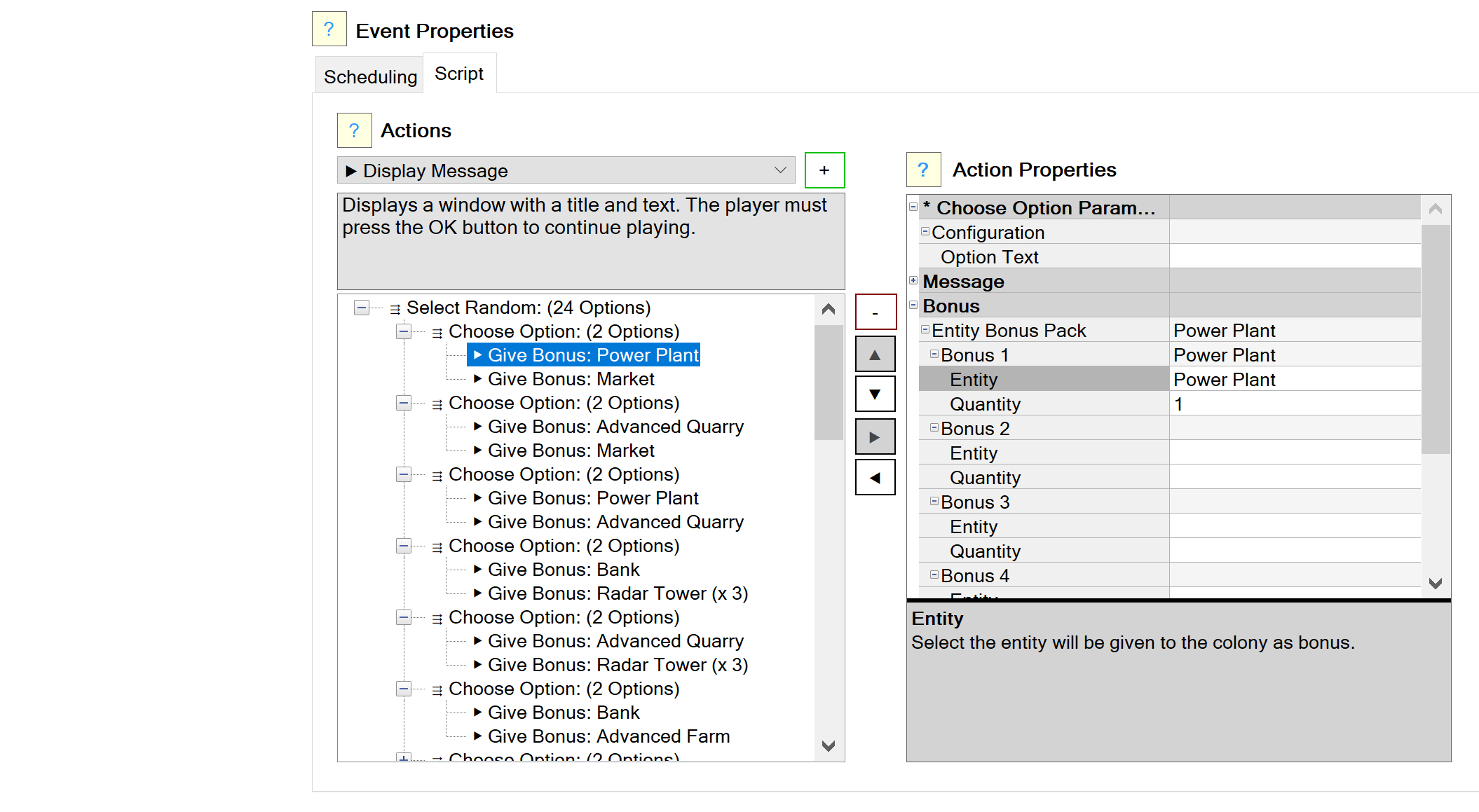Collapse the Bonus 1 property section
1479x812 pixels.
click(x=934, y=355)
